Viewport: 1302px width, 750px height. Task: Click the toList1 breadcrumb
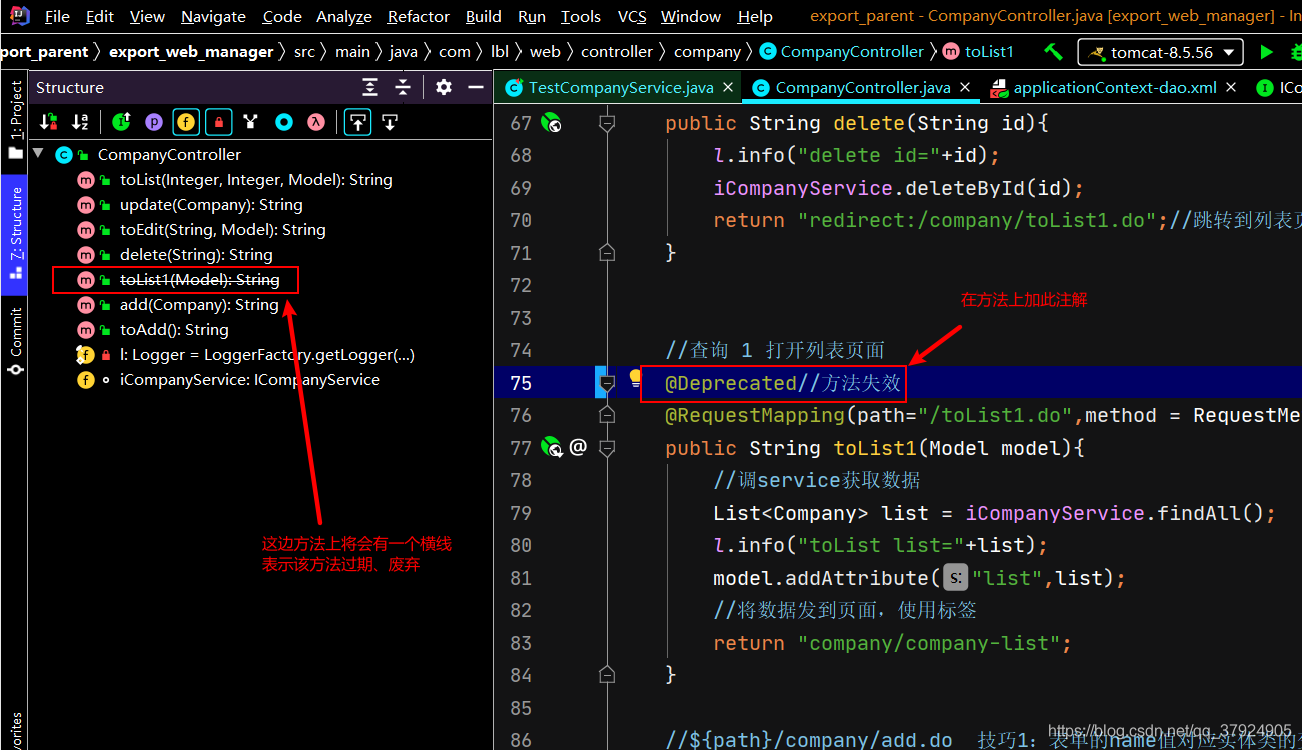coord(979,52)
